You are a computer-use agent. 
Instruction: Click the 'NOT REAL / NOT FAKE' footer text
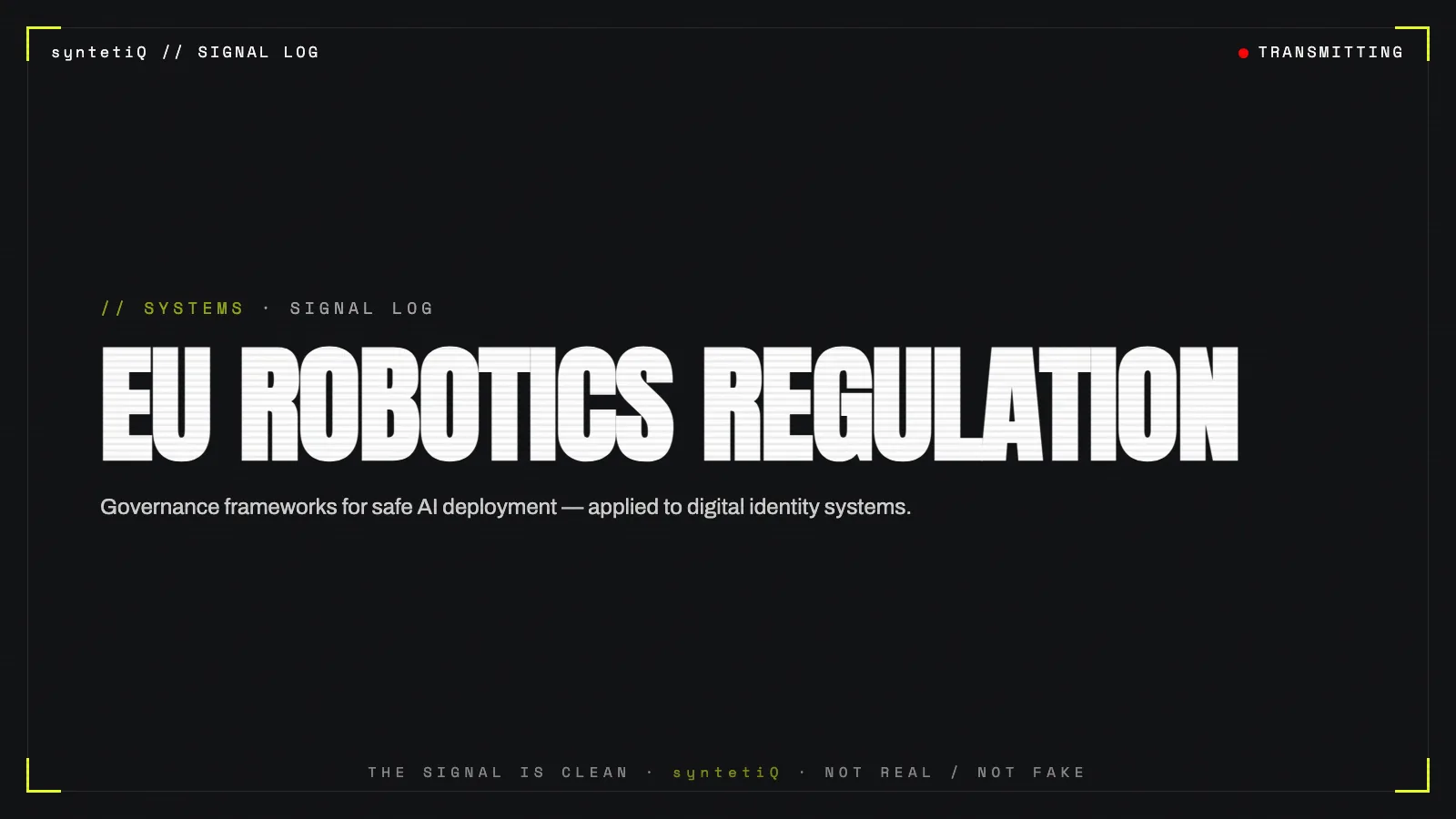955,773
